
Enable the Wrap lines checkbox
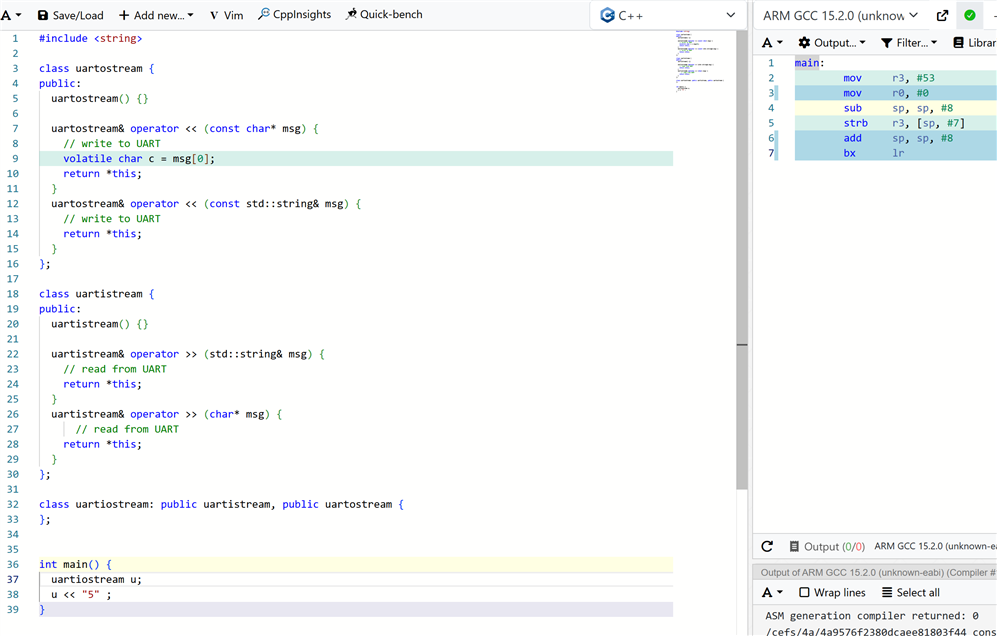(804, 593)
